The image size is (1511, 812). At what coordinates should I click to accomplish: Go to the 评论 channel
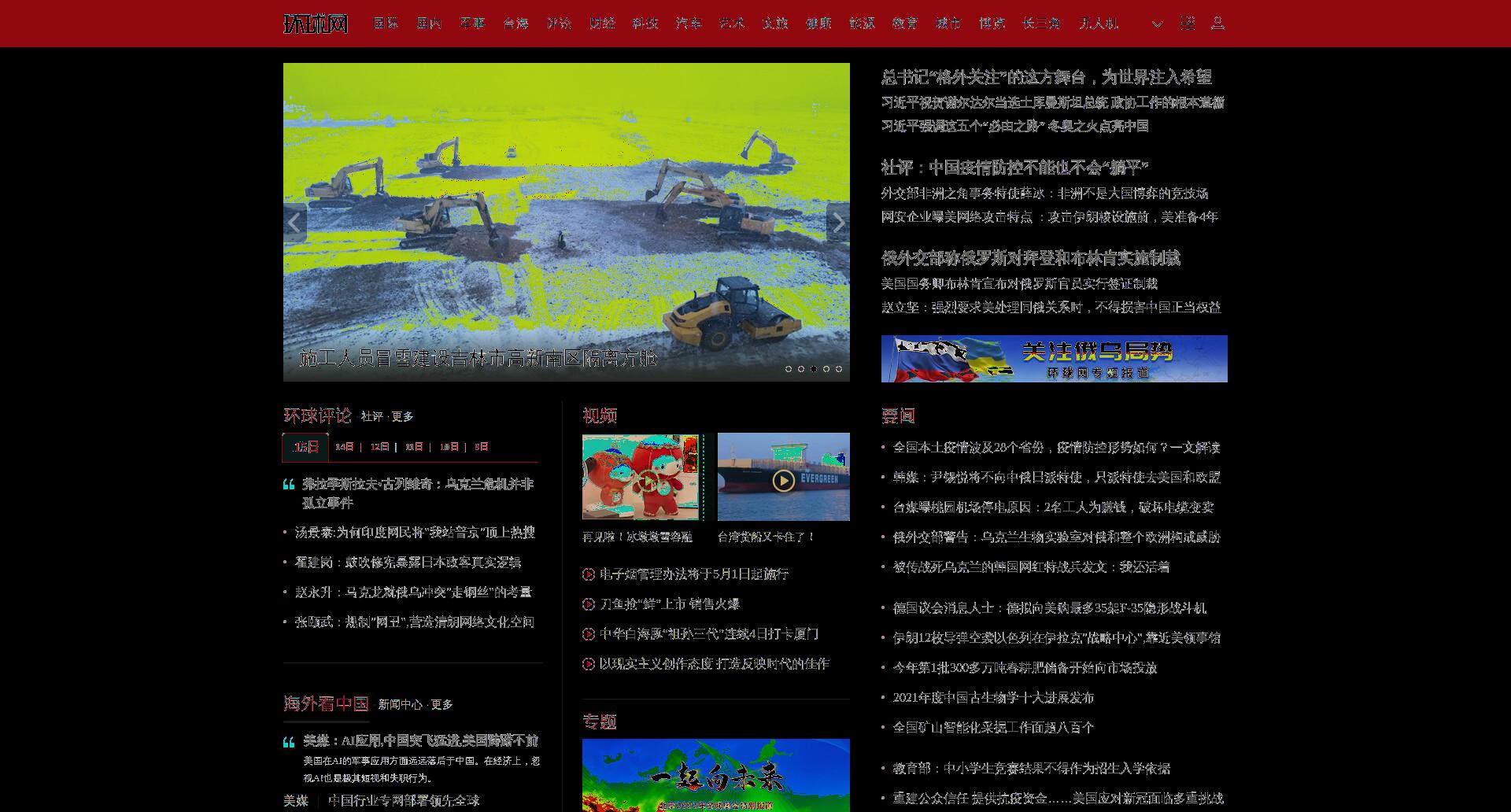tap(559, 24)
